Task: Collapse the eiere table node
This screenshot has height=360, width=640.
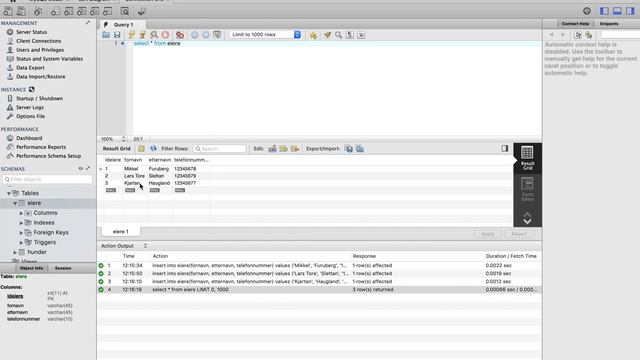Action: pos(15,203)
